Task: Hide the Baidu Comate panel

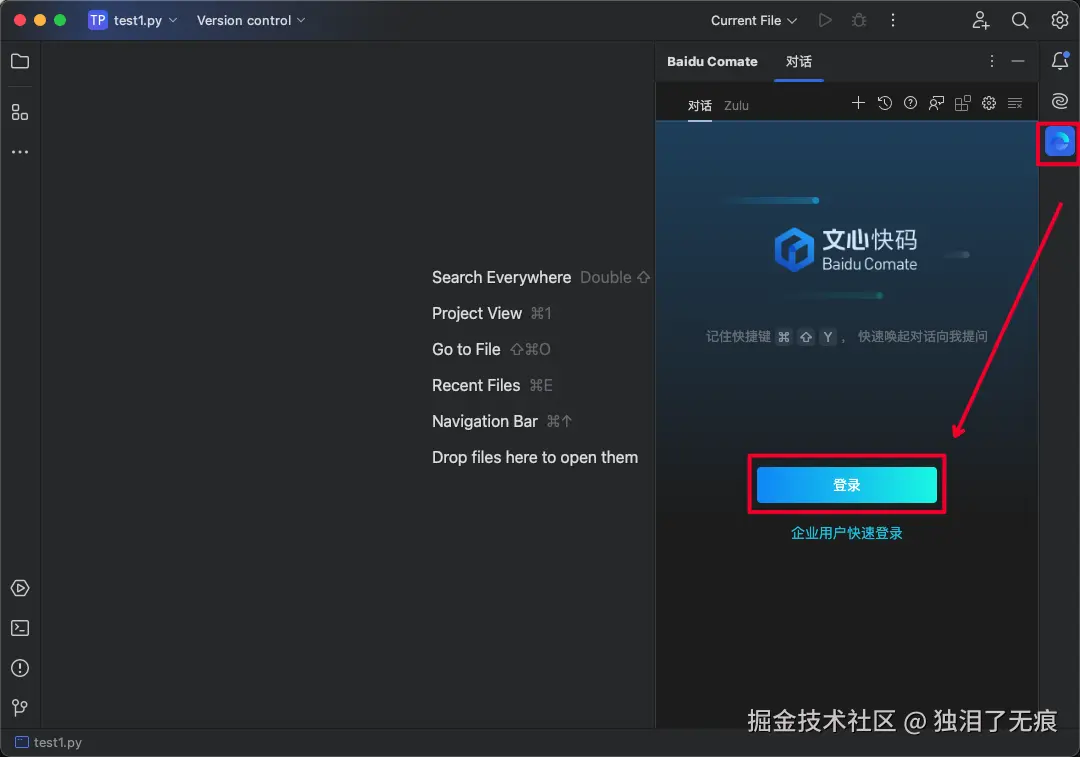Action: click(x=1018, y=61)
